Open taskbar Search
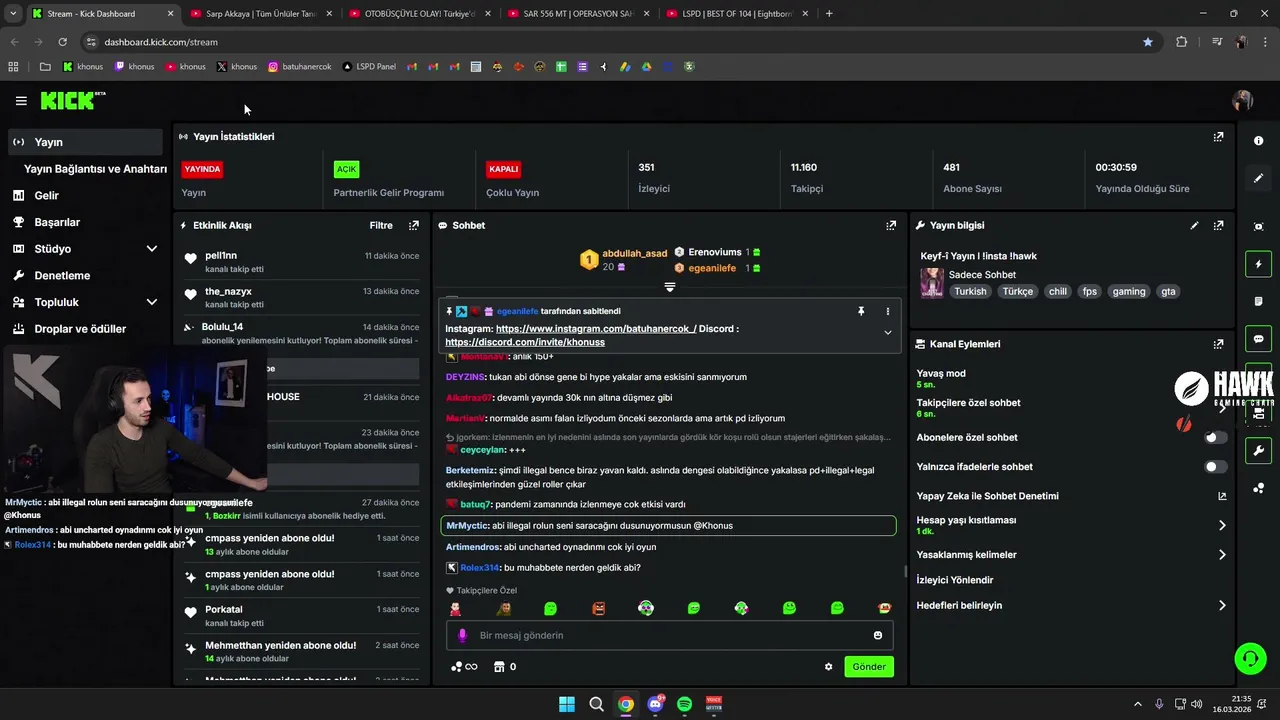Viewport: 1280px width, 720px height. coord(596,704)
